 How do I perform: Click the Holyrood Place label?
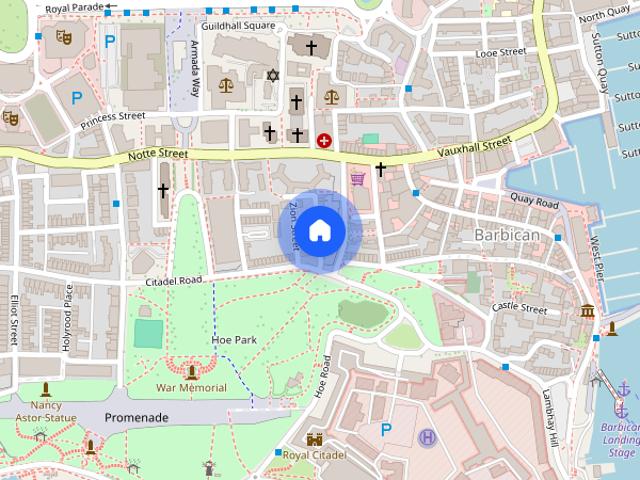(67, 318)
